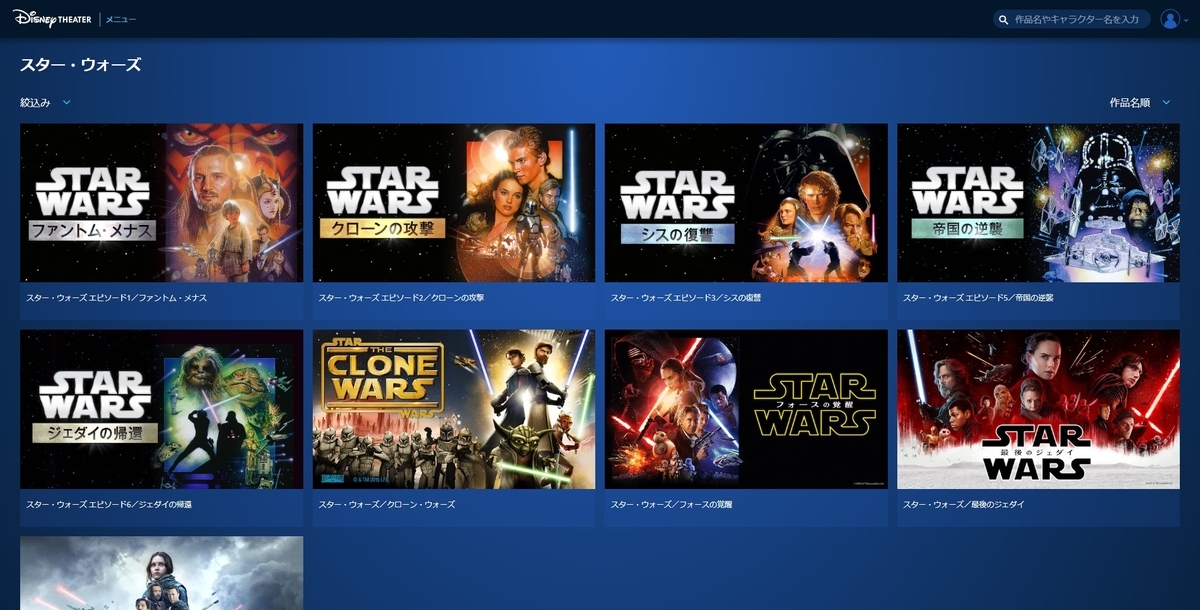This screenshot has height=610, width=1200.
Task: Click title スター・ウォーズ エピソード1／ファントム・メナス
Action: pos(116,298)
